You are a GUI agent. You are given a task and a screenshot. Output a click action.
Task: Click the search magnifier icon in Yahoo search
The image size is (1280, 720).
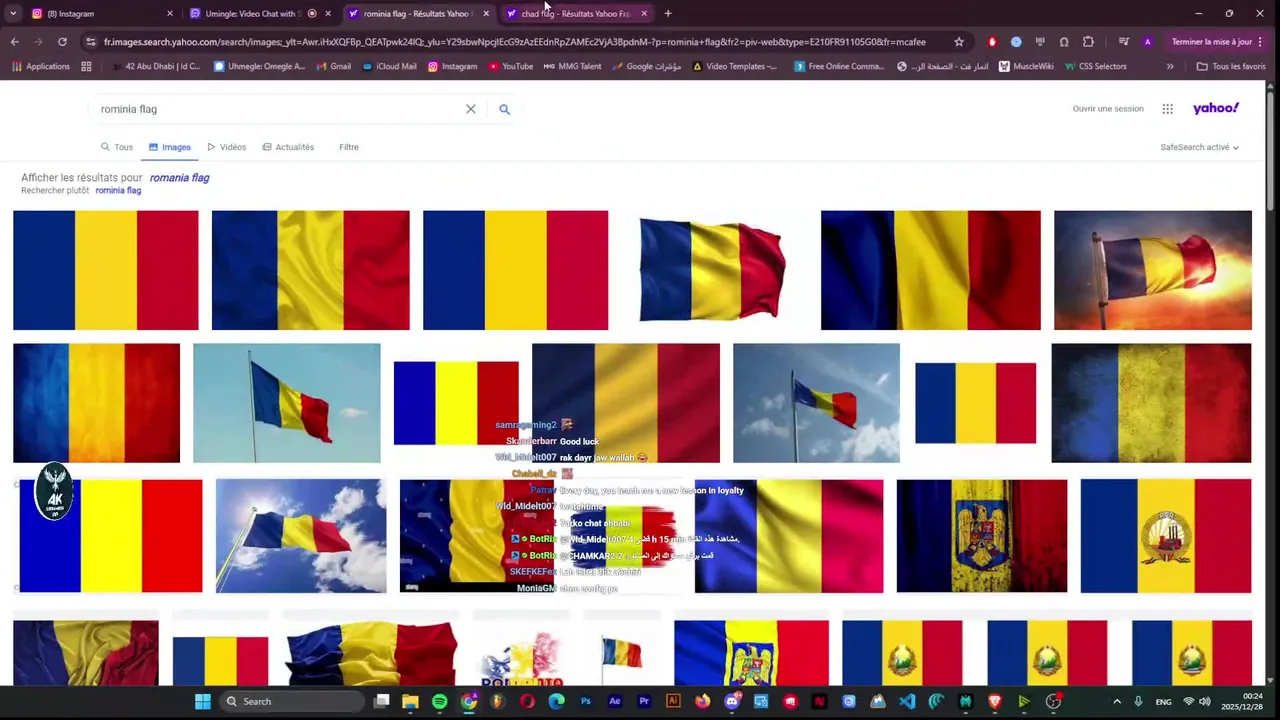tap(504, 109)
